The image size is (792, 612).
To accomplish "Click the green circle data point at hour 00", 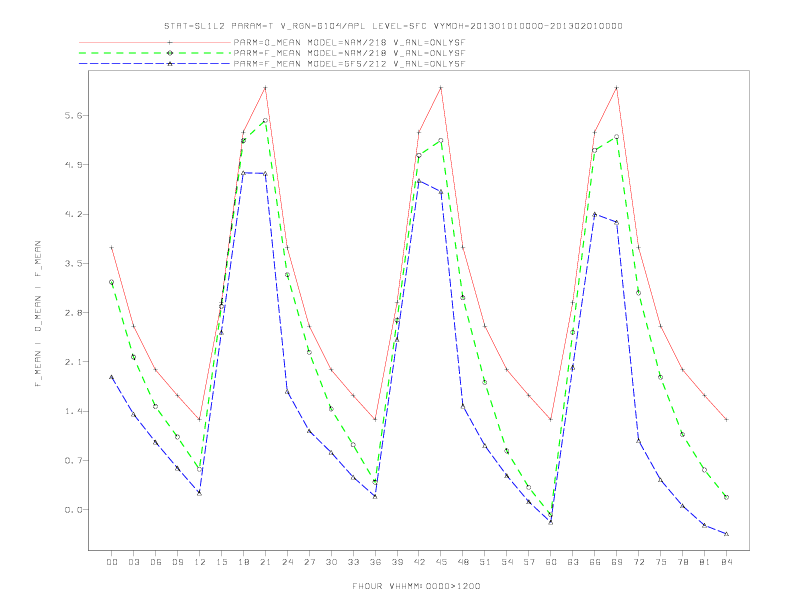I will [x=112, y=282].
